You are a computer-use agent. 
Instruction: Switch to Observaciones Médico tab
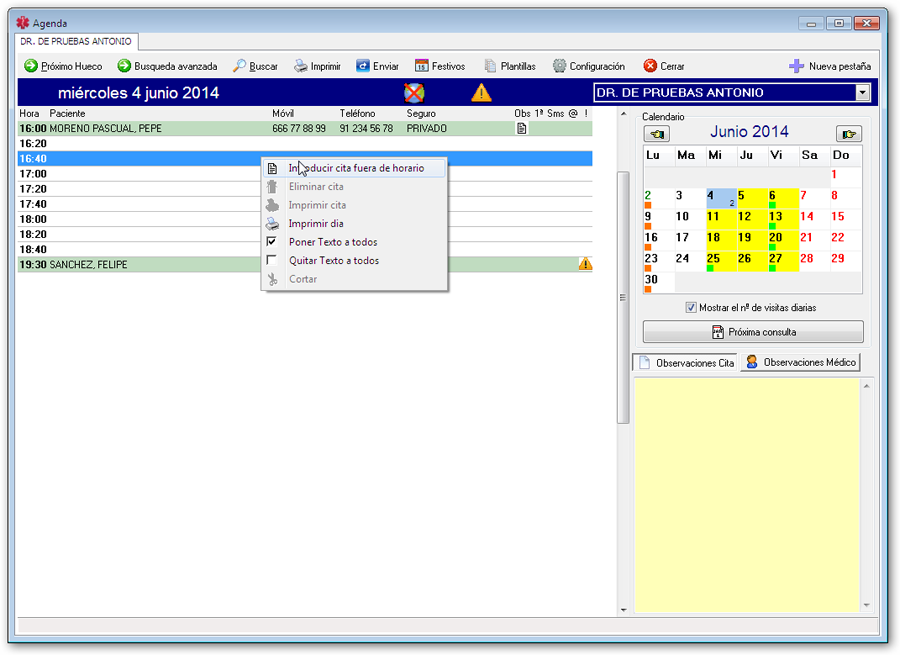(x=800, y=363)
